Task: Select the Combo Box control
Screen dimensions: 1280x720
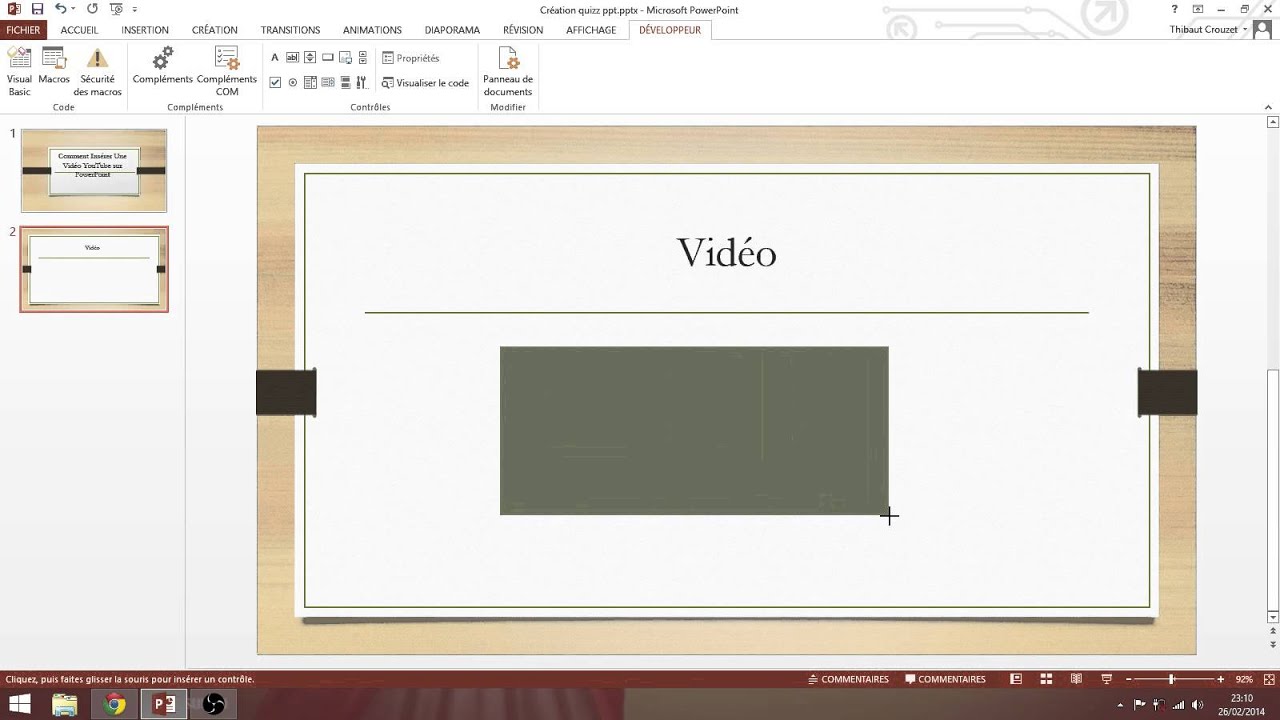Action: point(310,83)
